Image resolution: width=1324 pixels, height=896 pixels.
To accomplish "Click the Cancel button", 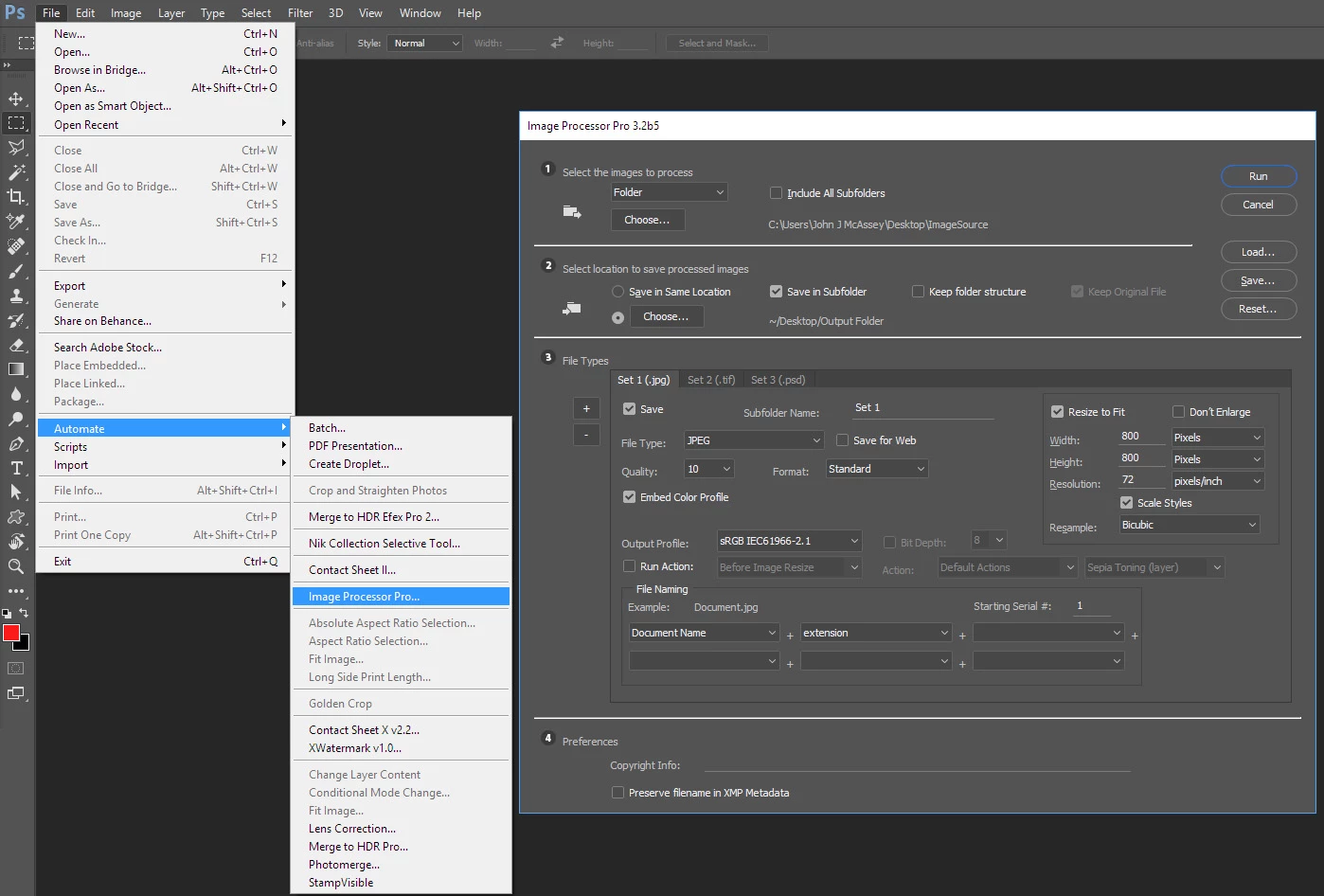I will click(x=1258, y=205).
